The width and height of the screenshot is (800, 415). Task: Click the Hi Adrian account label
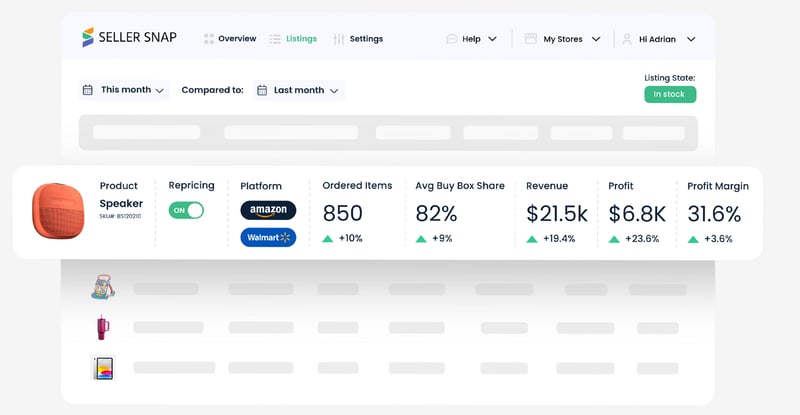coord(657,39)
